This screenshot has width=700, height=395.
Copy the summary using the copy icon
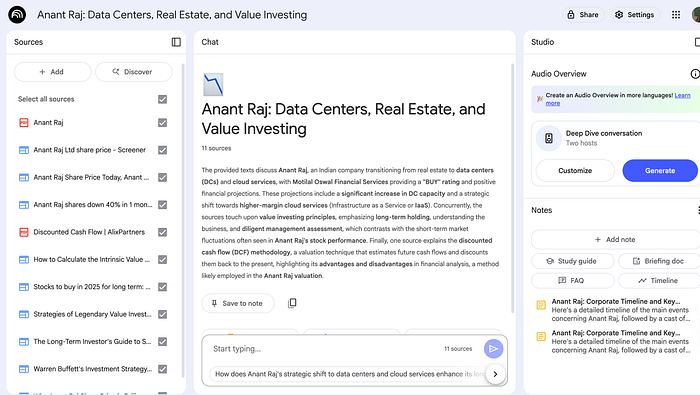[x=292, y=303]
